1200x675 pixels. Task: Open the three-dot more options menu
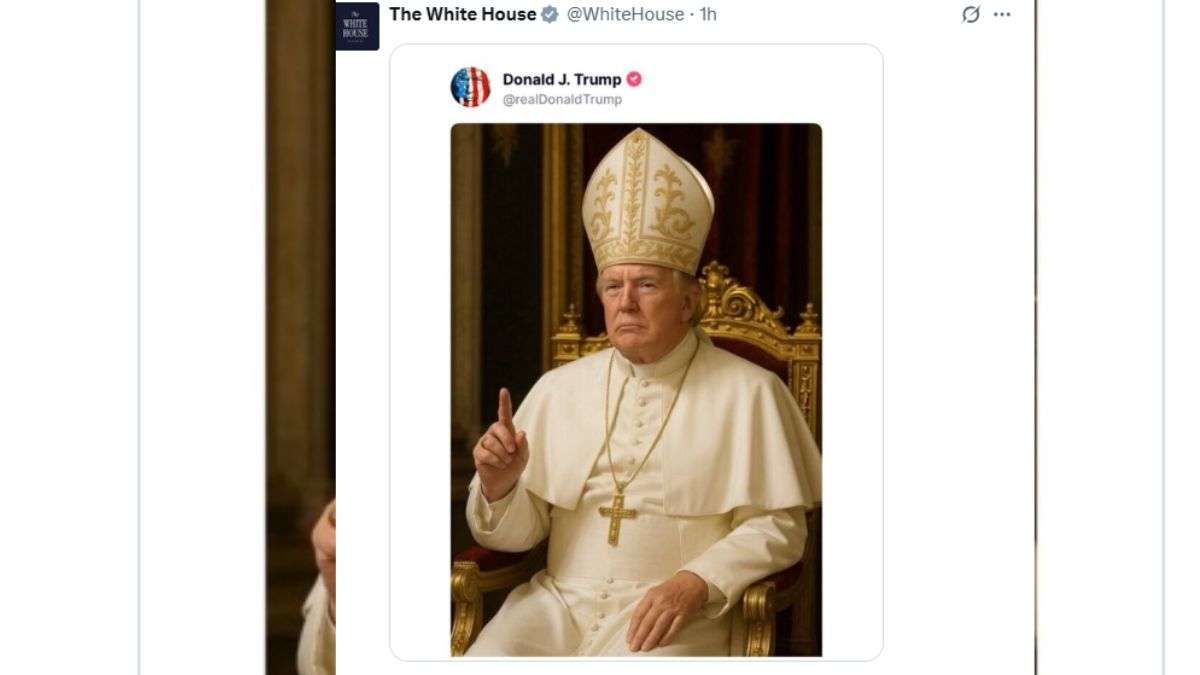1002,15
